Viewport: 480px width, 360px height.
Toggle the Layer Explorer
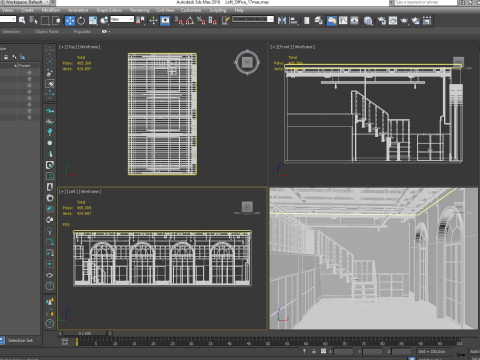point(318,21)
